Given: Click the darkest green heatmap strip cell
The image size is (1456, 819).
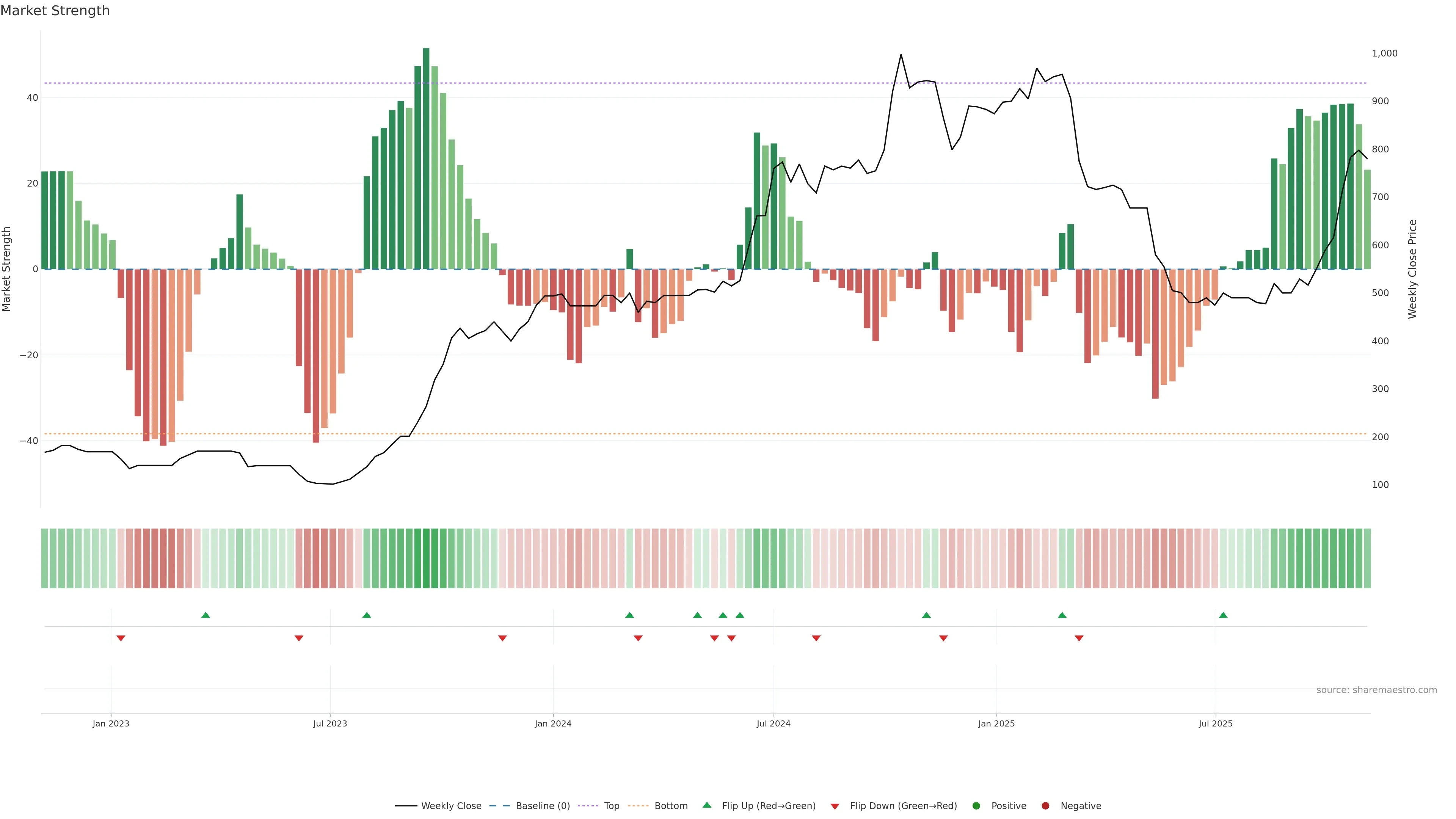Looking at the screenshot, I should pyautogui.click(x=426, y=558).
